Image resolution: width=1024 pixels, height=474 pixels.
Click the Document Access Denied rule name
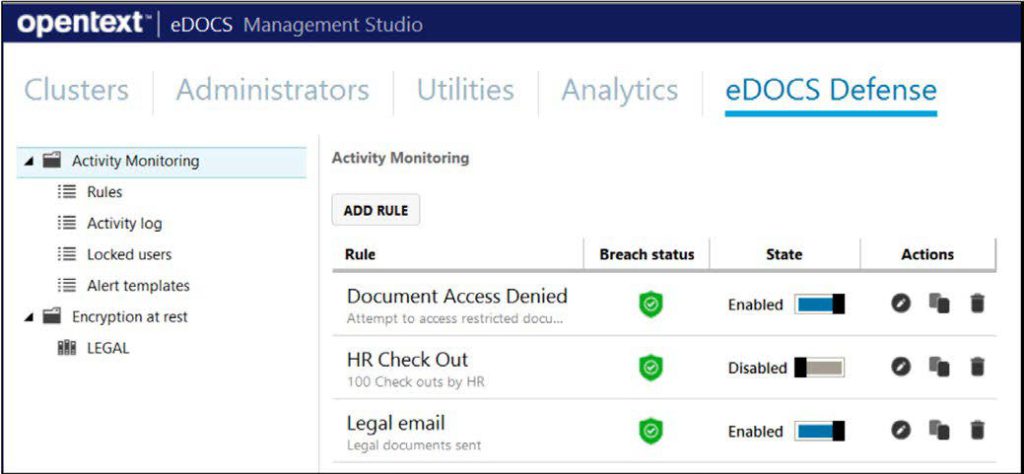pyautogui.click(x=457, y=296)
